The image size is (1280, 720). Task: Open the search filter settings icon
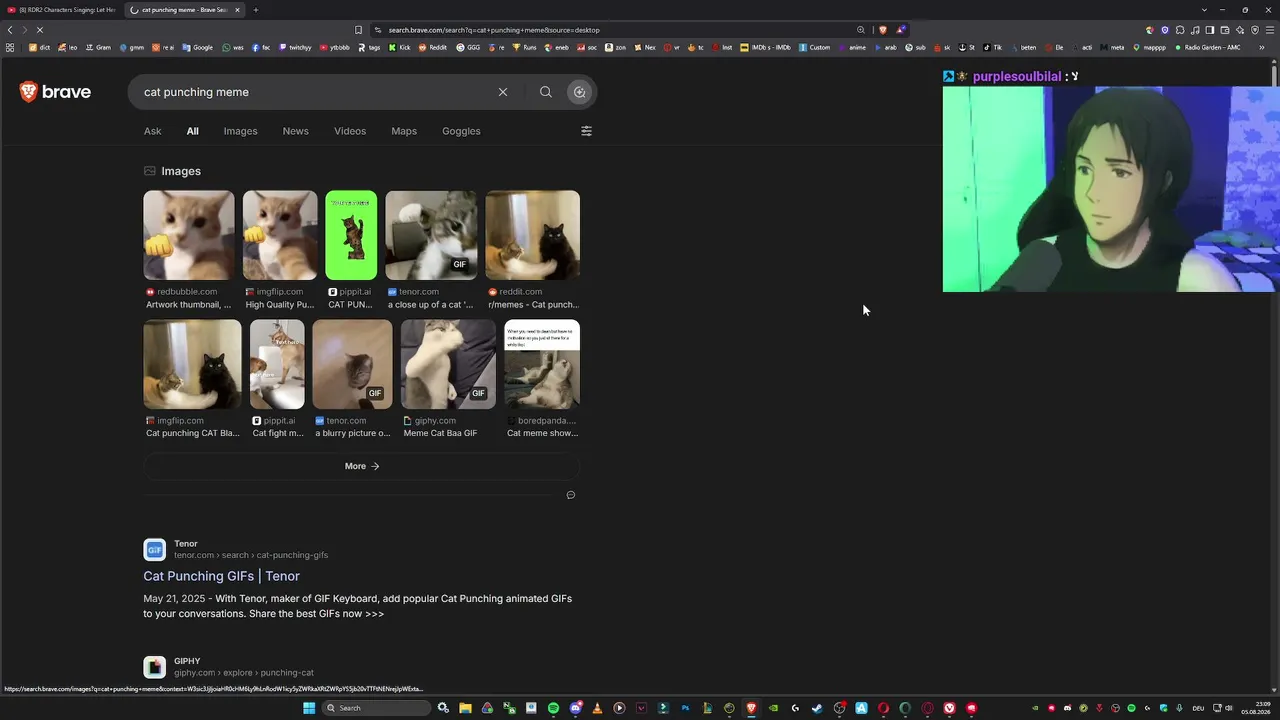(587, 131)
